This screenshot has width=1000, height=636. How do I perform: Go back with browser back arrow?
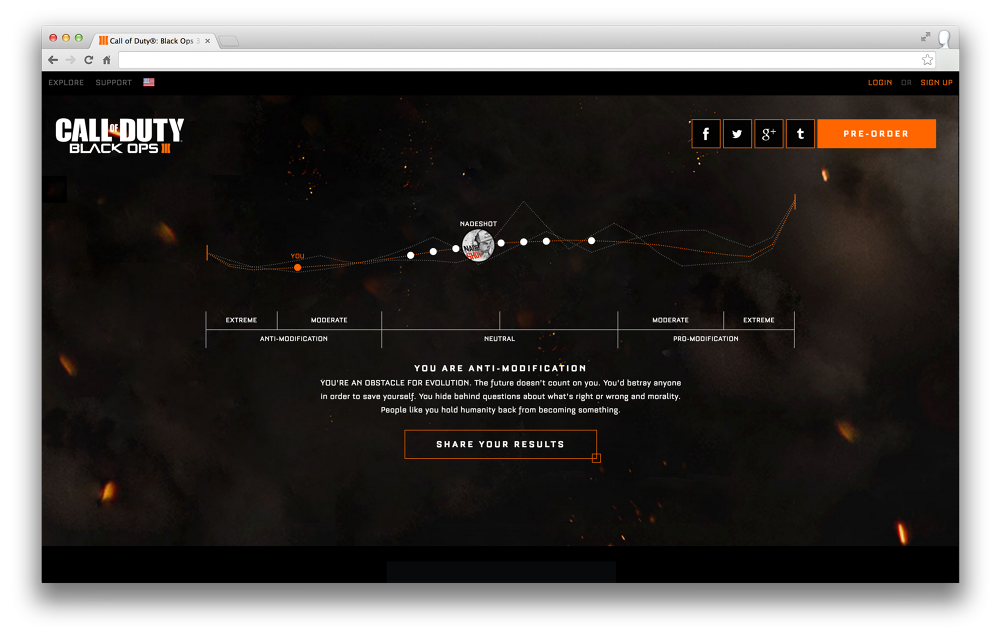53,60
